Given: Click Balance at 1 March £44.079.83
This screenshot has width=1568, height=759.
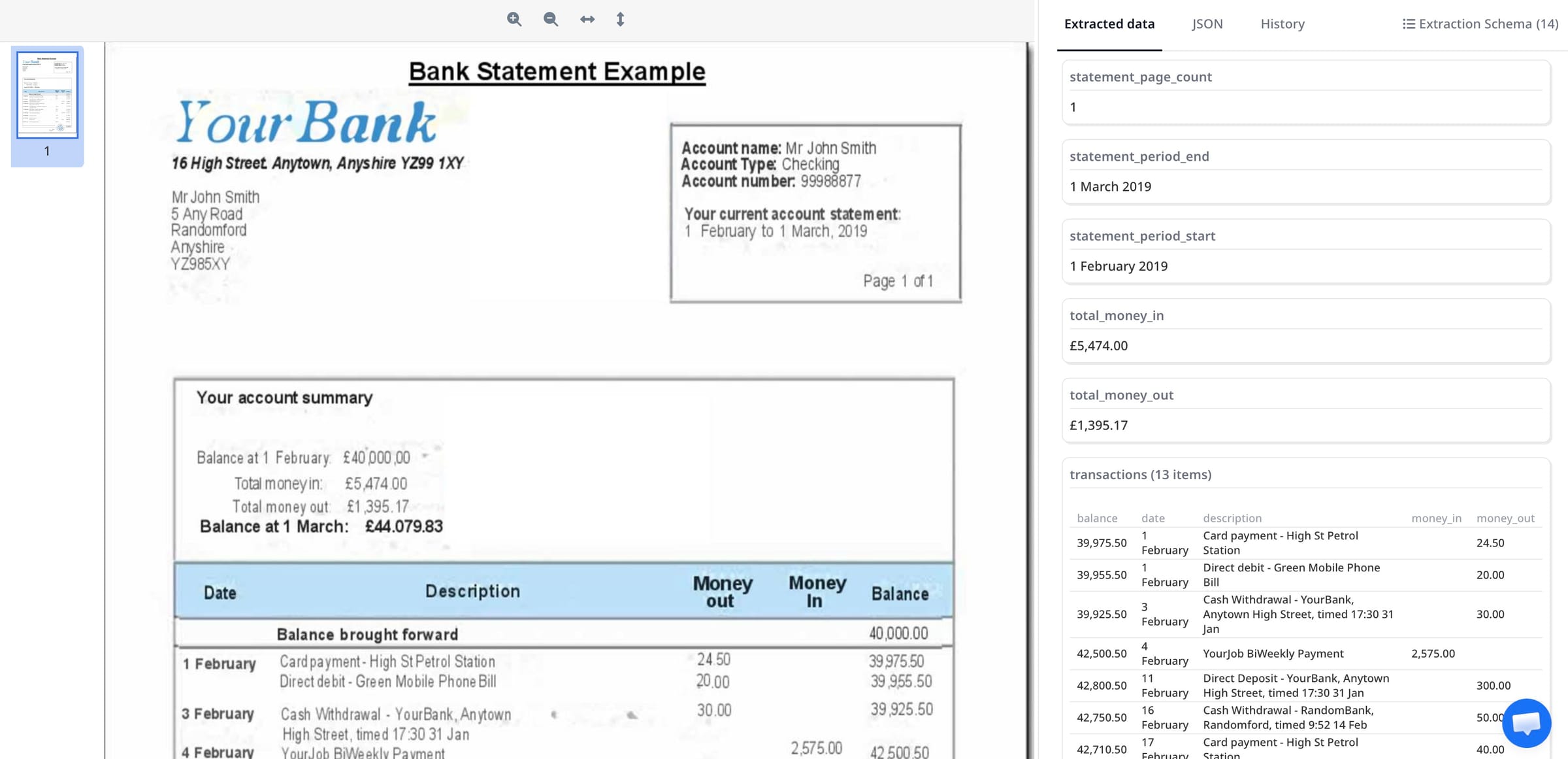Looking at the screenshot, I should pyautogui.click(x=321, y=526).
